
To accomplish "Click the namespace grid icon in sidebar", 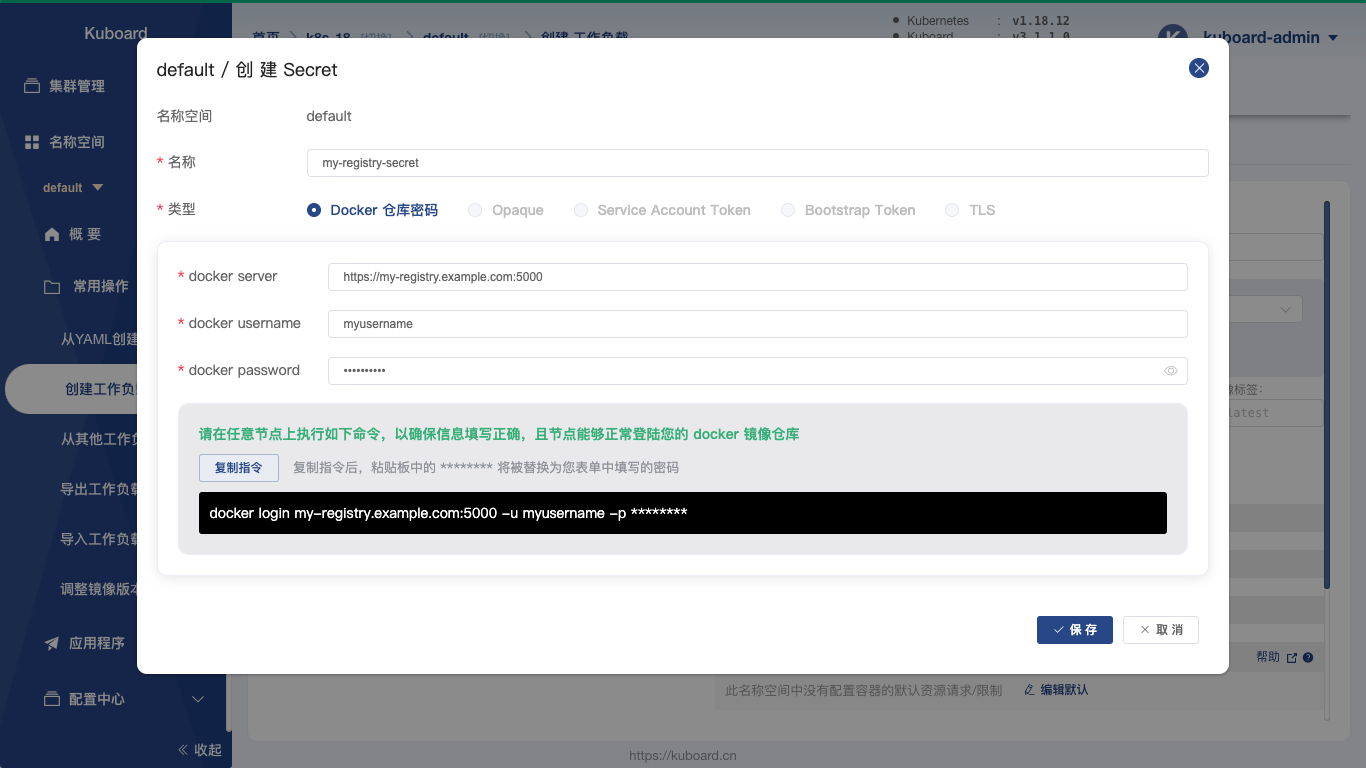I will tap(32, 142).
